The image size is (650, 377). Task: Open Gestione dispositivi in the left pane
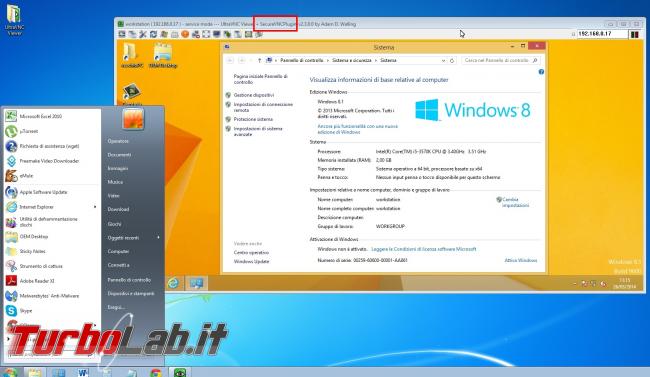tap(254, 95)
